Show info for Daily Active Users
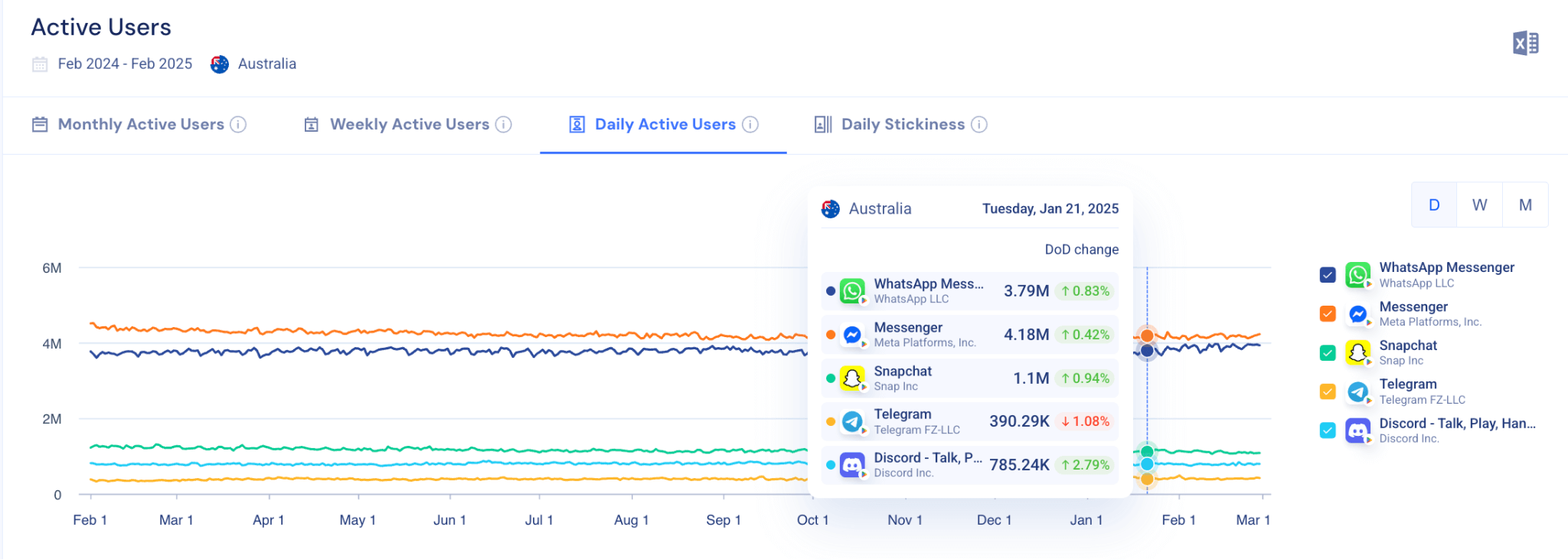The height and width of the screenshot is (560, 1568). [x=750, y=124]
